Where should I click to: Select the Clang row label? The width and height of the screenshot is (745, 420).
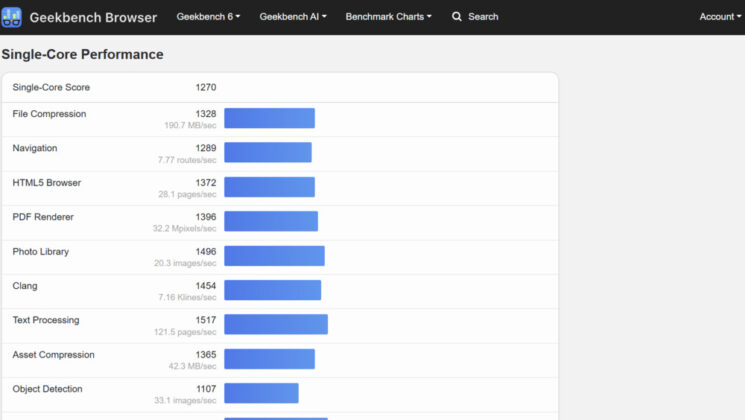(x=25, y=286)
